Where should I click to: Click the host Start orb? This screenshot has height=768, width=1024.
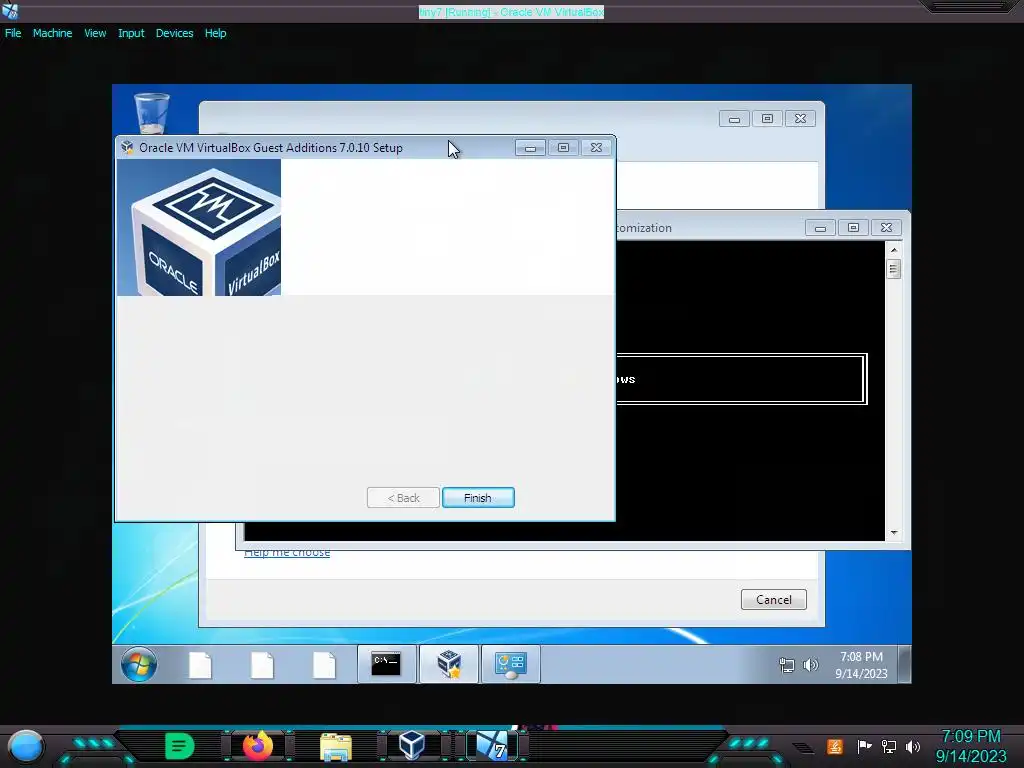point(26,746)
